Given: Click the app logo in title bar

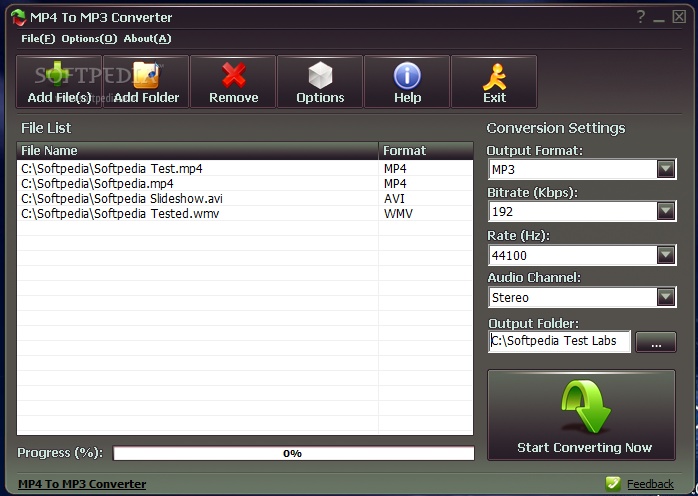Looking at the screenshot, I should (x=19, y=17).
